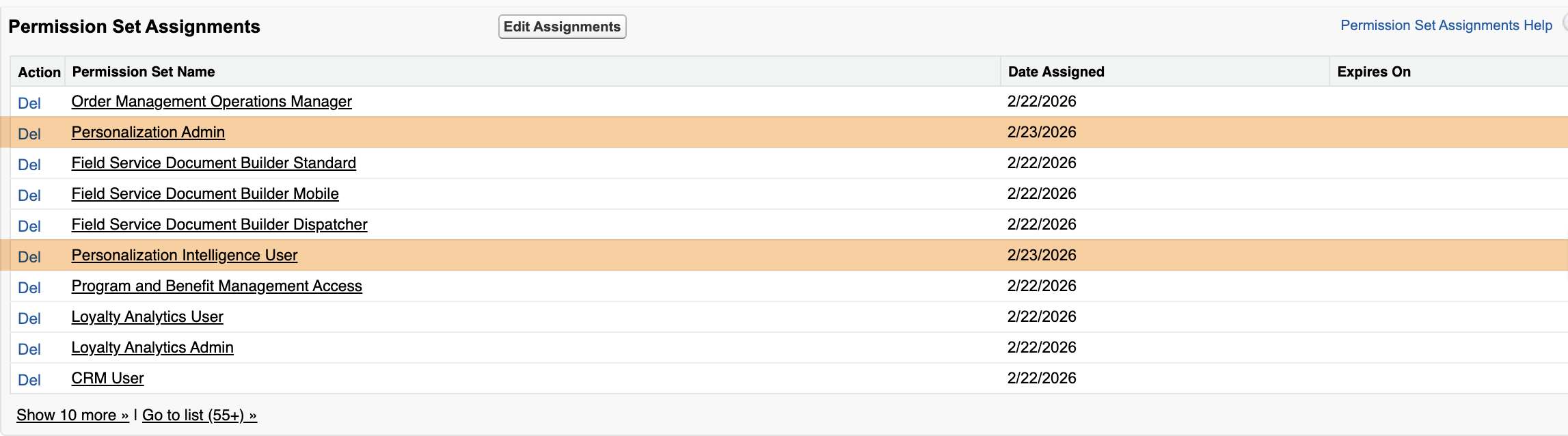Open the Personalization Admin permission set
1568x436 pixels.
(x=148, y=132)
